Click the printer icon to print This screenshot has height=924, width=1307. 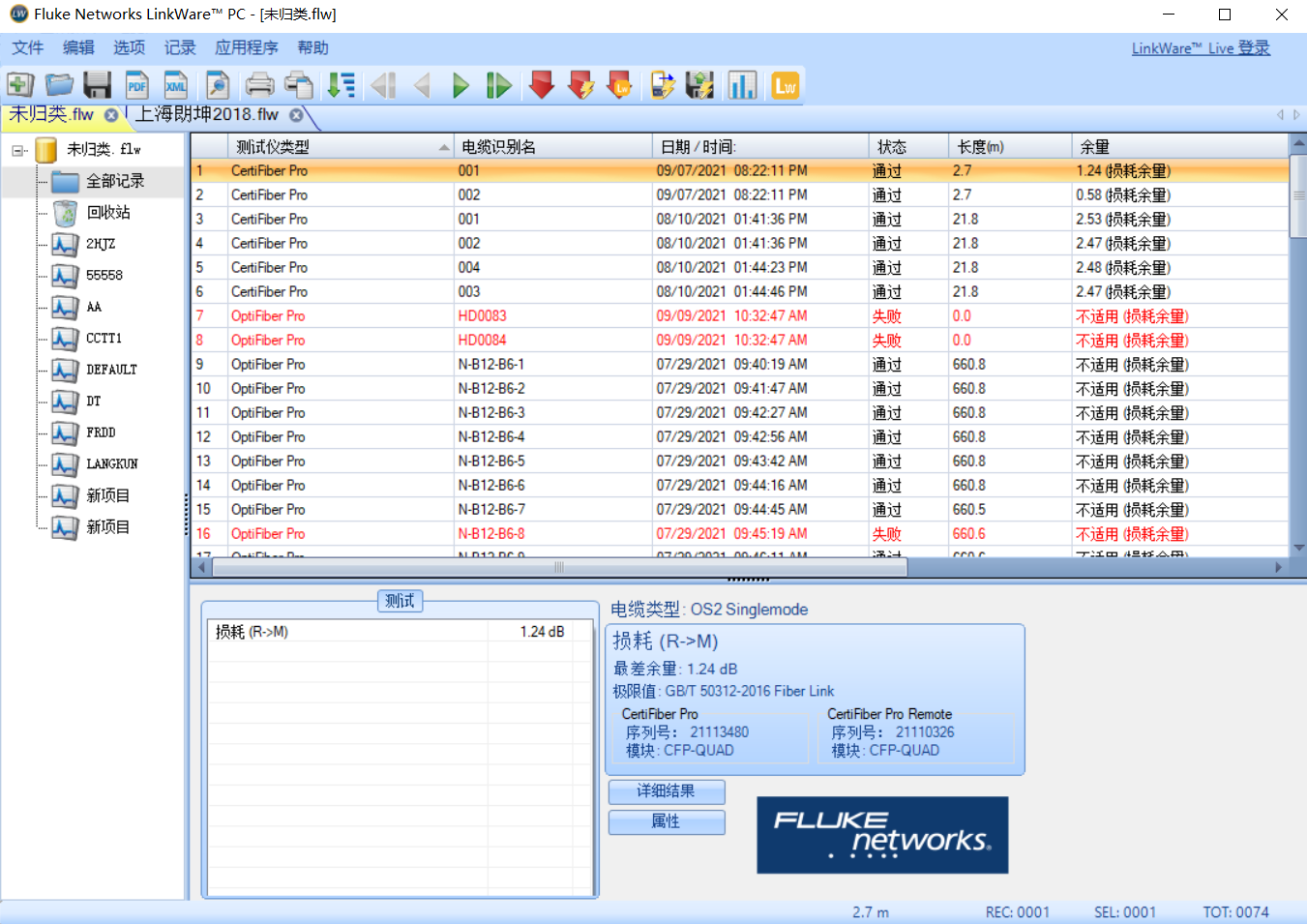[259, 85]
